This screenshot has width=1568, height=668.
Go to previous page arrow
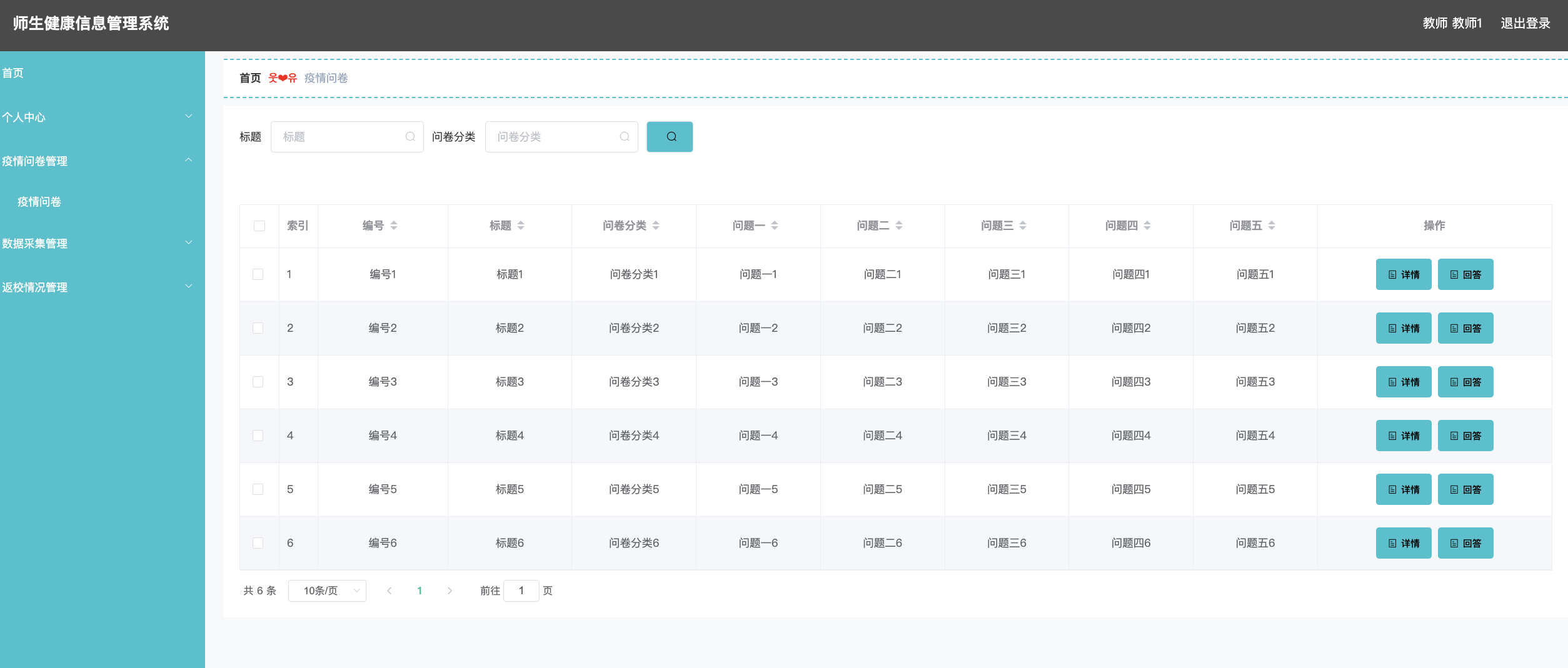(x=389, y=591)
